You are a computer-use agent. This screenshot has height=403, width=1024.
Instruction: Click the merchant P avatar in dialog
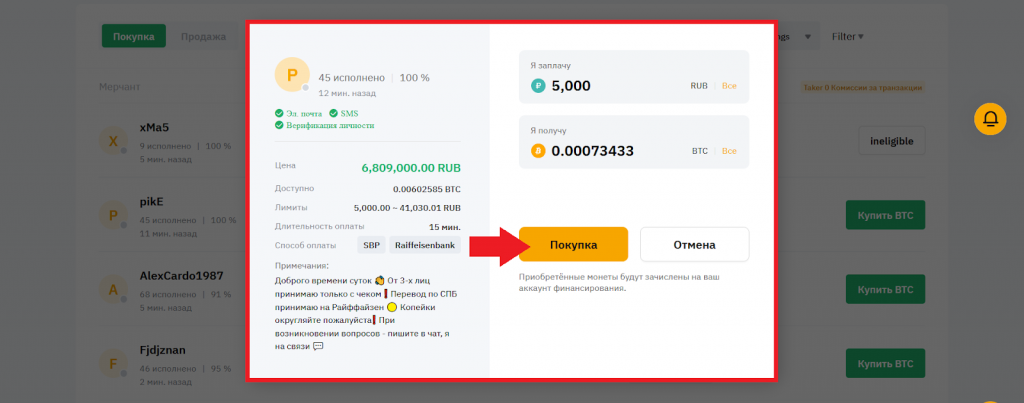[x=291, y=74]
